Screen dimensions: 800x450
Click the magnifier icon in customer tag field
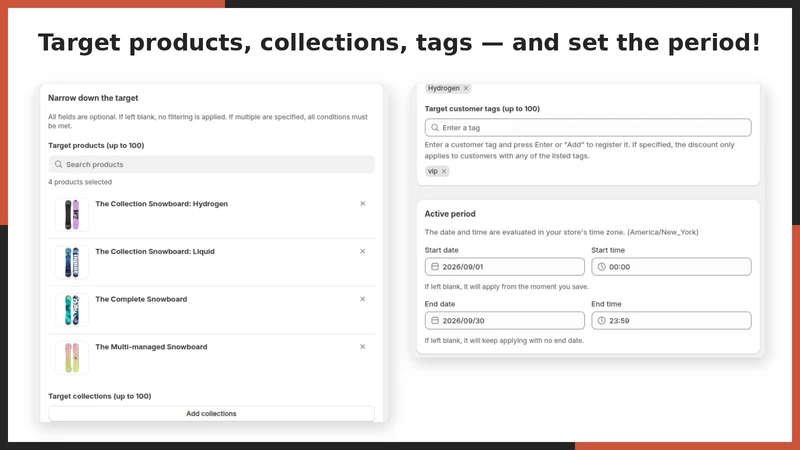tap(435, 128)
